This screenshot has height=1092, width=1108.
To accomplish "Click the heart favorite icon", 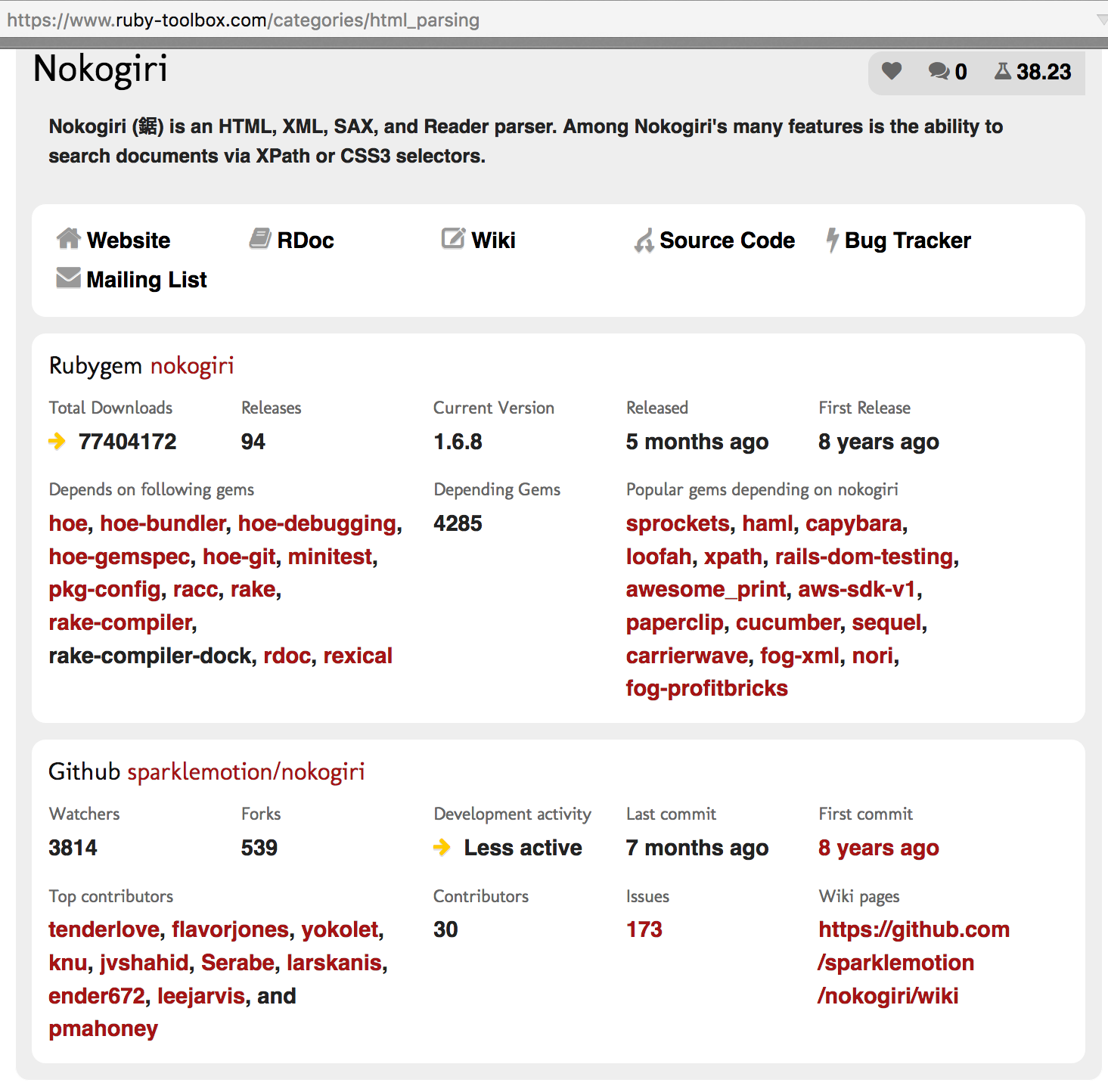I will pos(892,70).
